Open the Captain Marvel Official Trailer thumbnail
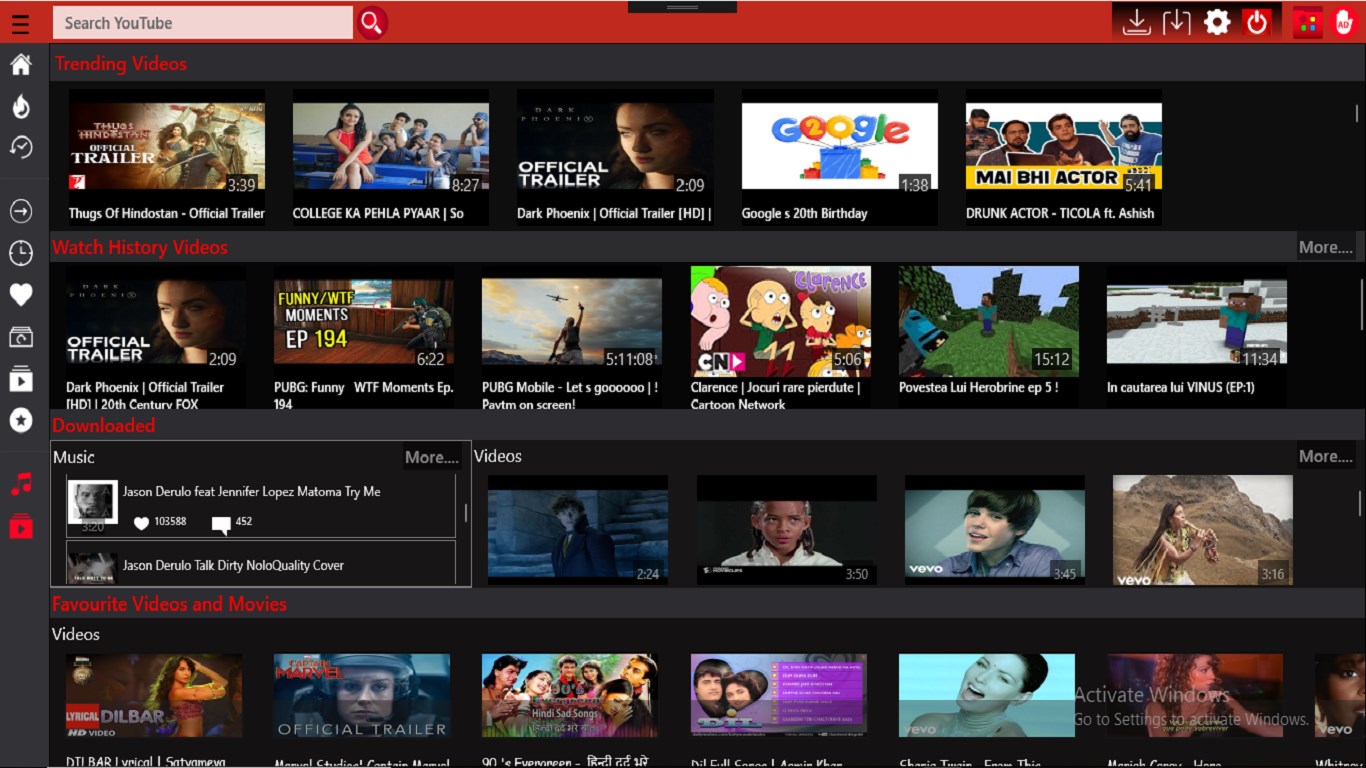This screenshot has width=1366, height=768. pyautogui.click(x=362, y=696)
